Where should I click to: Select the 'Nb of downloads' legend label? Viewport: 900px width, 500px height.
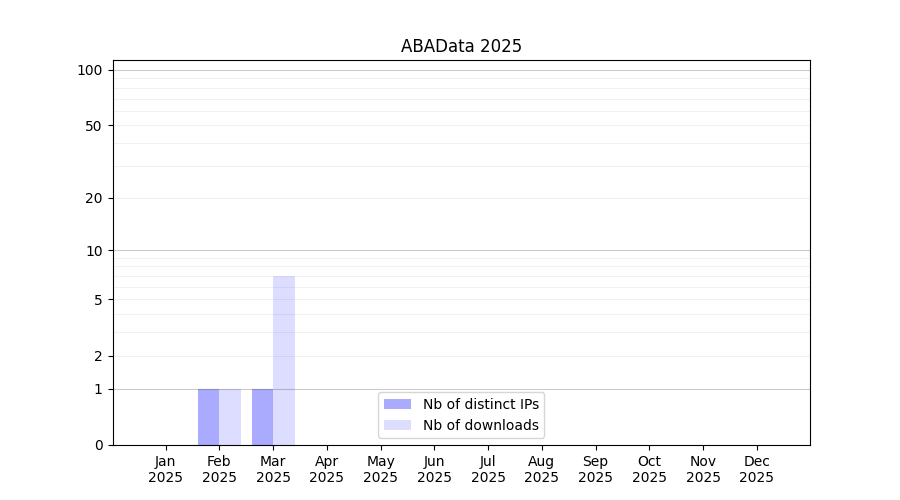point(480,425)
